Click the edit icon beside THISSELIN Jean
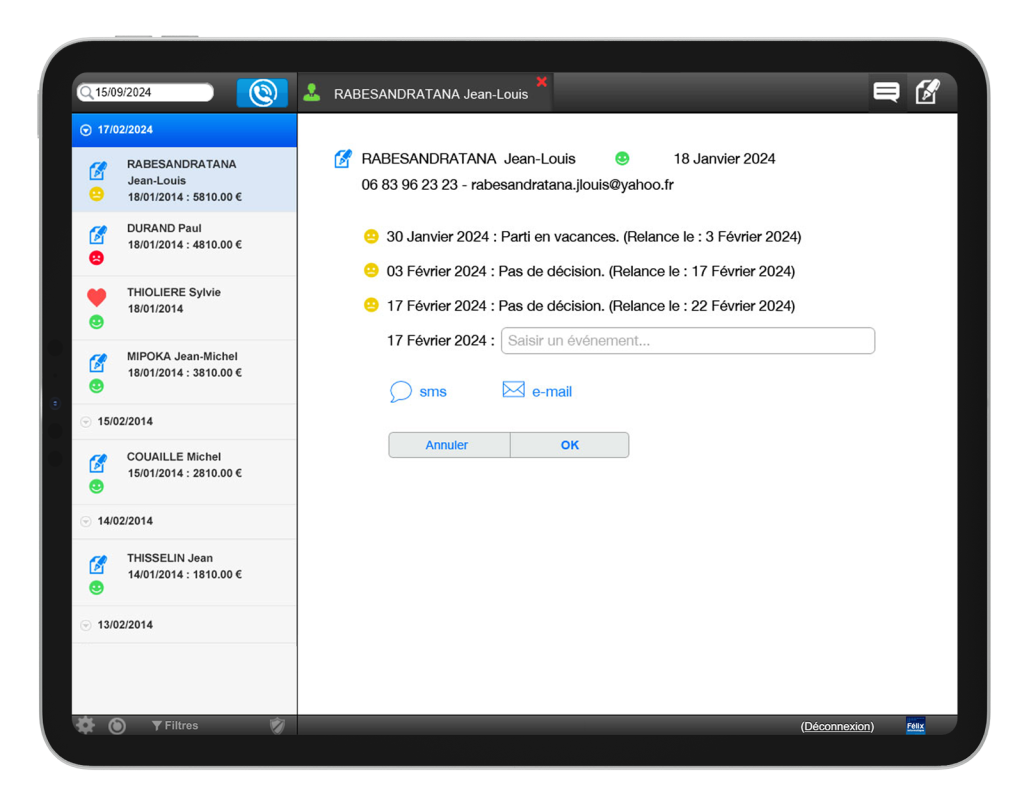Image resolution: width=1024 pixels, height=806 pixels. click(x=98, y=564)
